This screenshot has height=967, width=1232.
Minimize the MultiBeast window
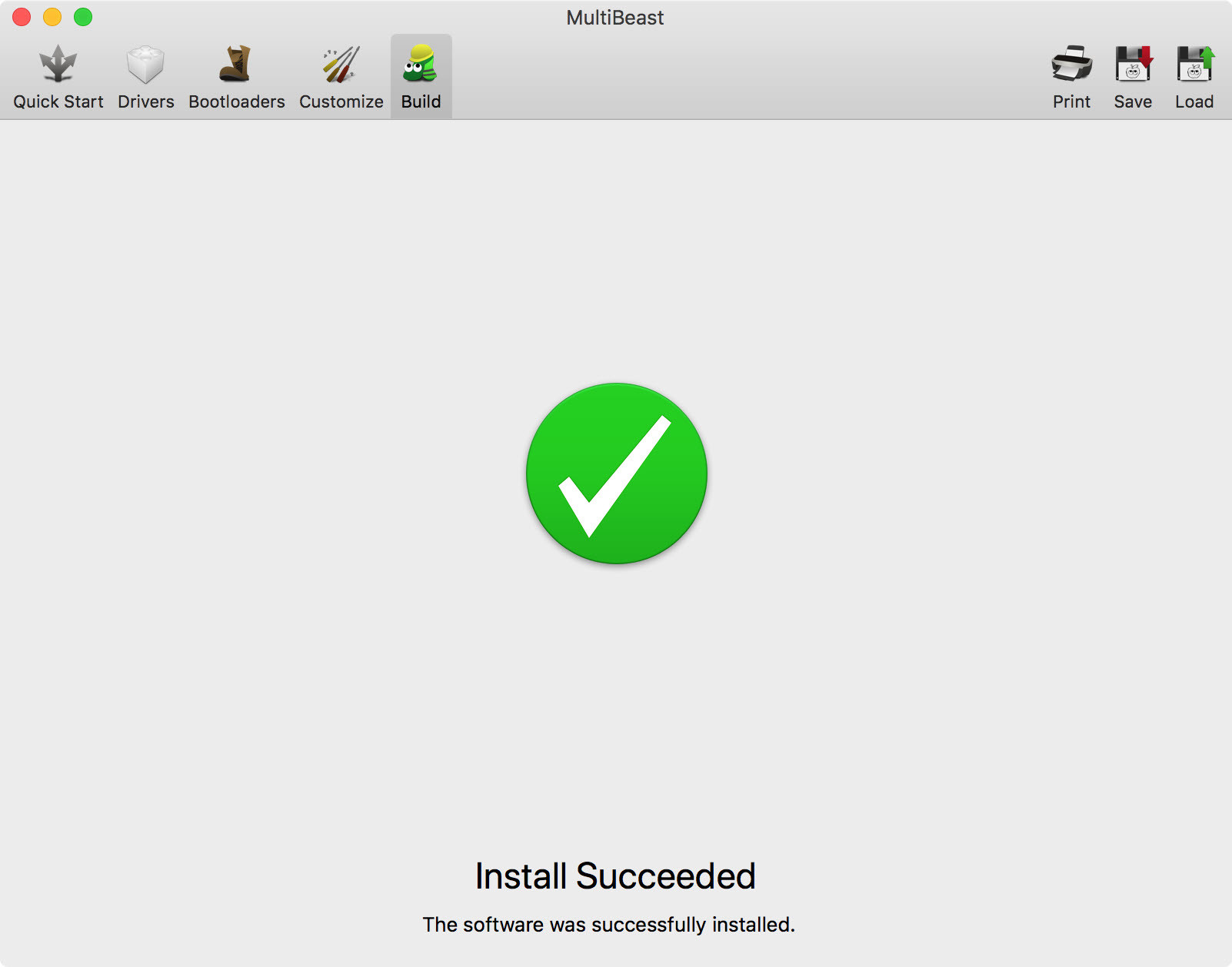pyautogui.click(x=52, y=17)
